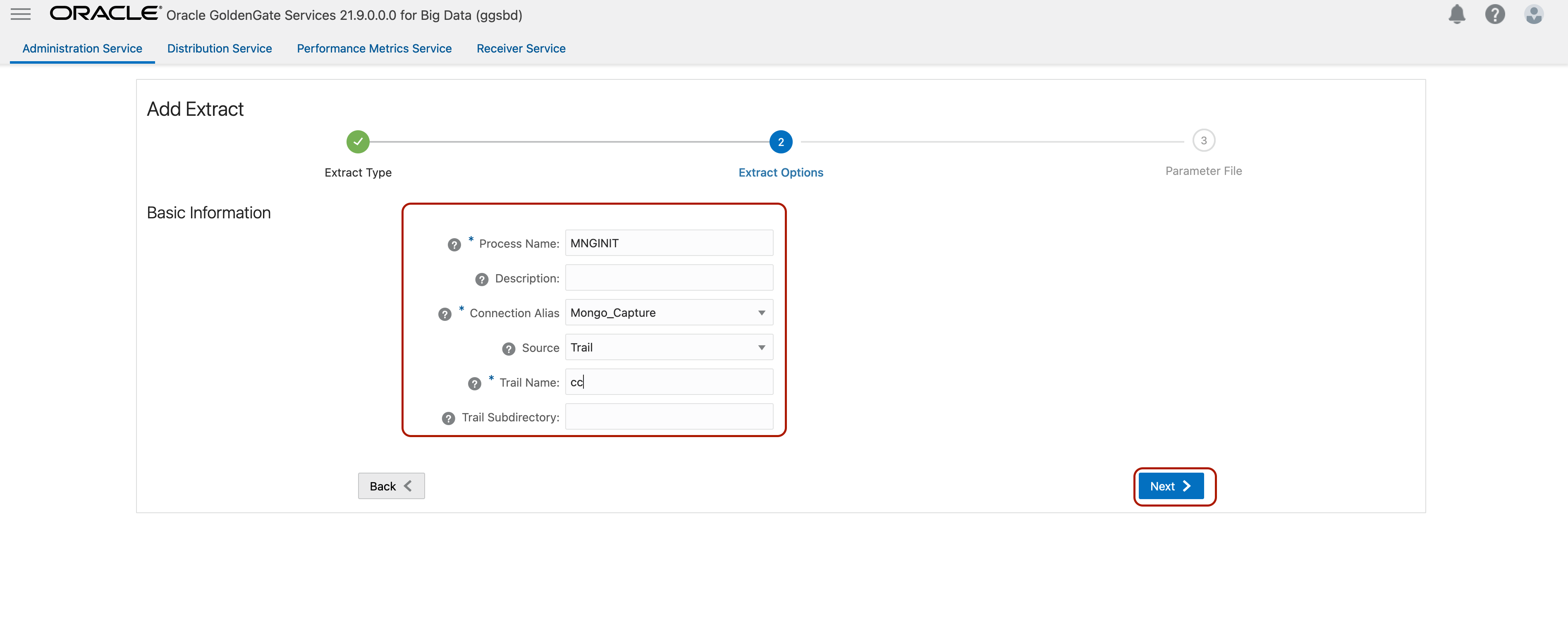Click into the Description input field

click(668, 277)
